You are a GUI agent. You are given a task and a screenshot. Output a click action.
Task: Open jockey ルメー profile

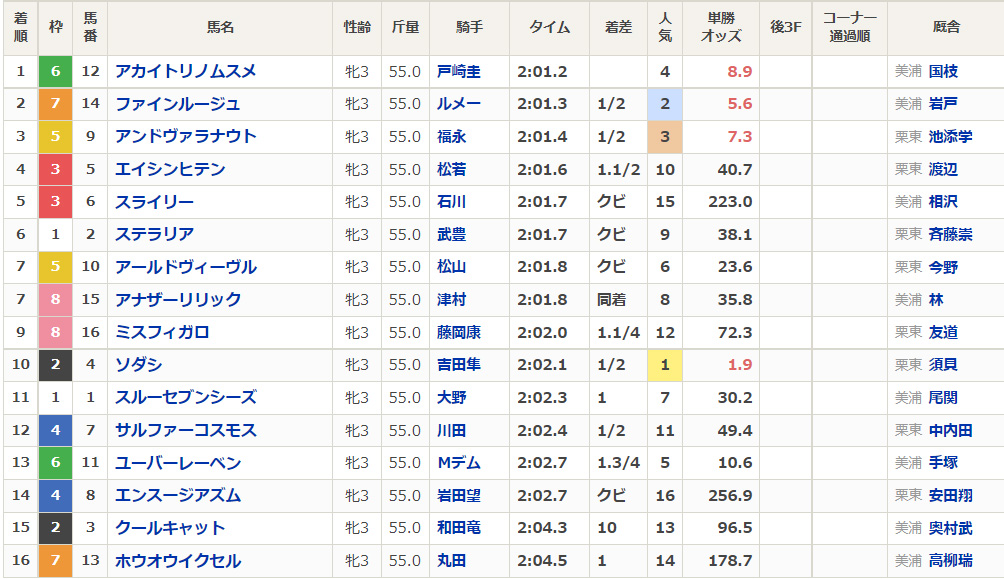point(458,104)
